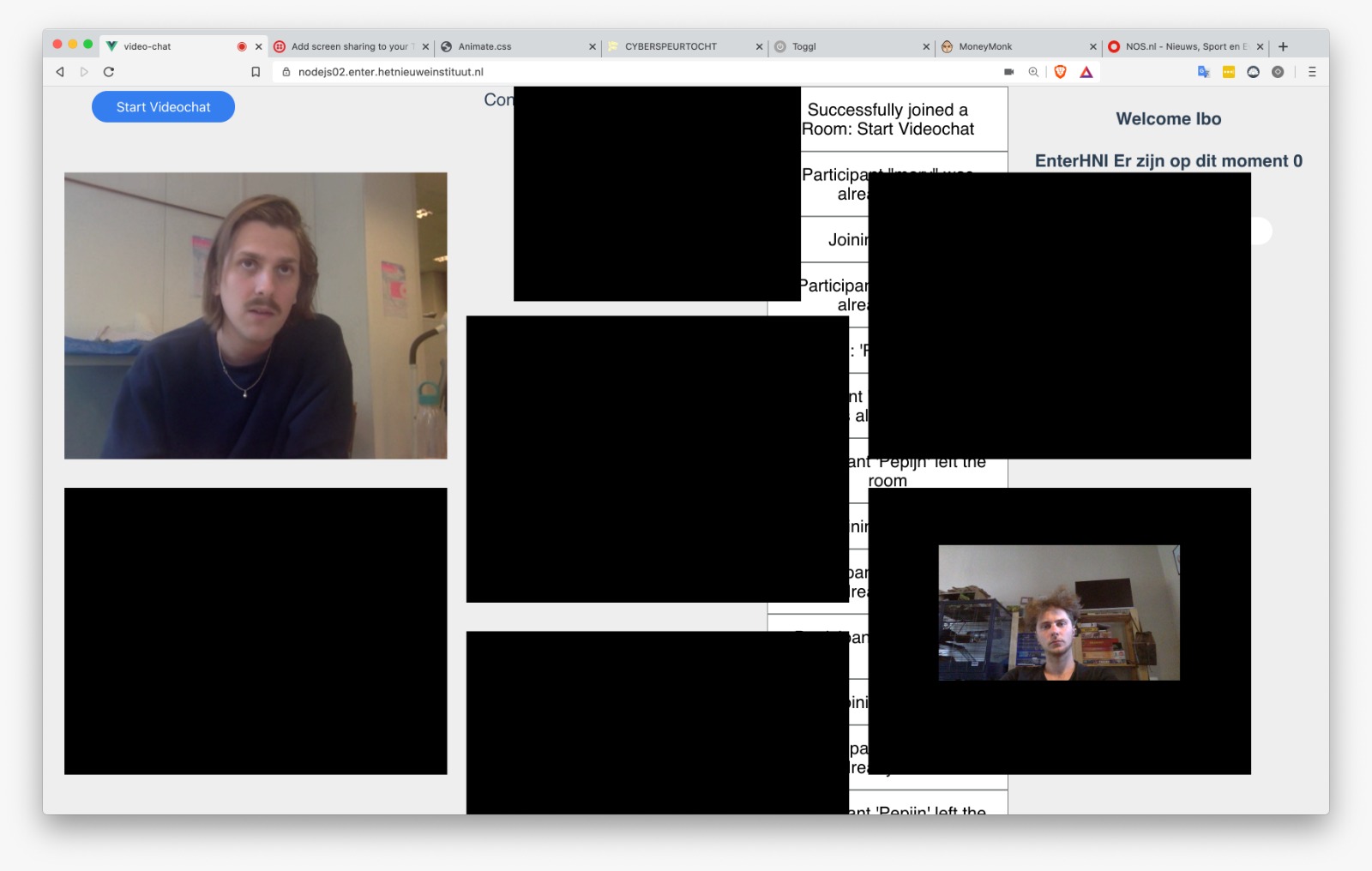Open camera permission icon in address bar
The width and height of the screenshot is (1372, 871).
click(x=1009, y=72)
